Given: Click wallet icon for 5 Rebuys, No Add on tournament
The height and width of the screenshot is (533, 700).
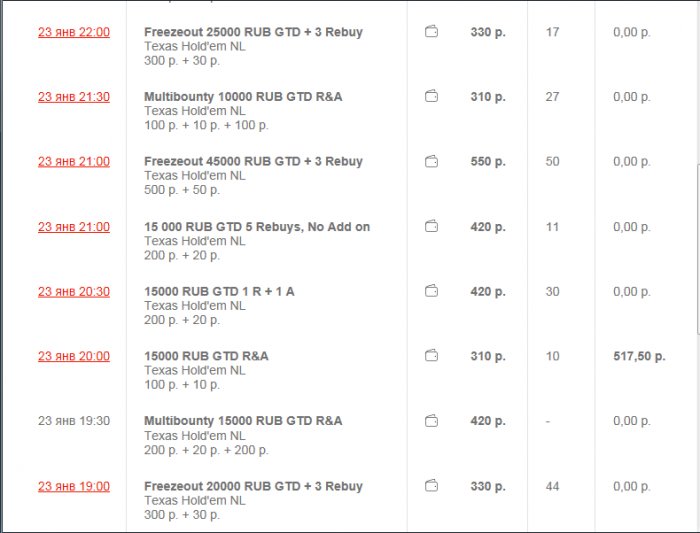Looking at the screenshot, I should [x=432, y=227].
